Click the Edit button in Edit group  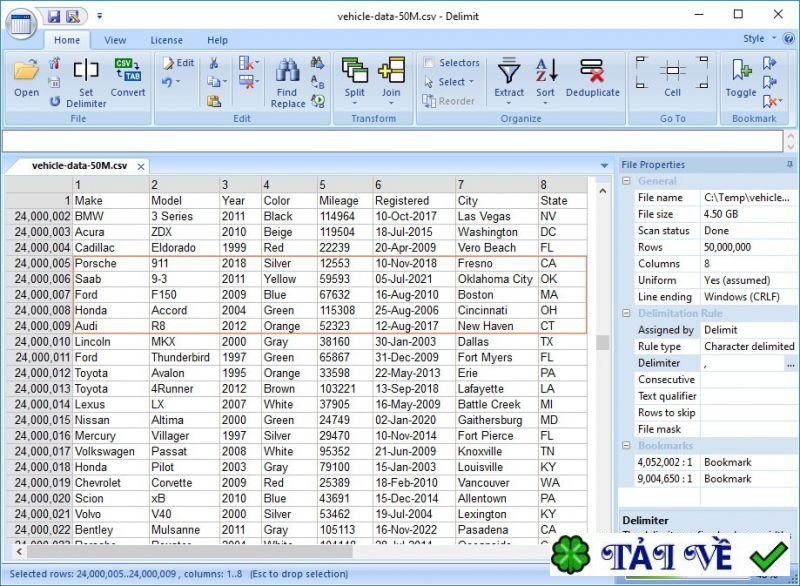click(x=177, y=62)
